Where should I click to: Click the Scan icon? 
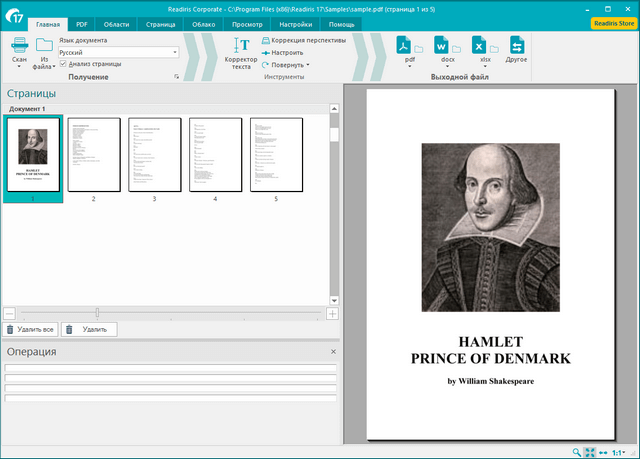pyautogui.click(x=20, y=44)
